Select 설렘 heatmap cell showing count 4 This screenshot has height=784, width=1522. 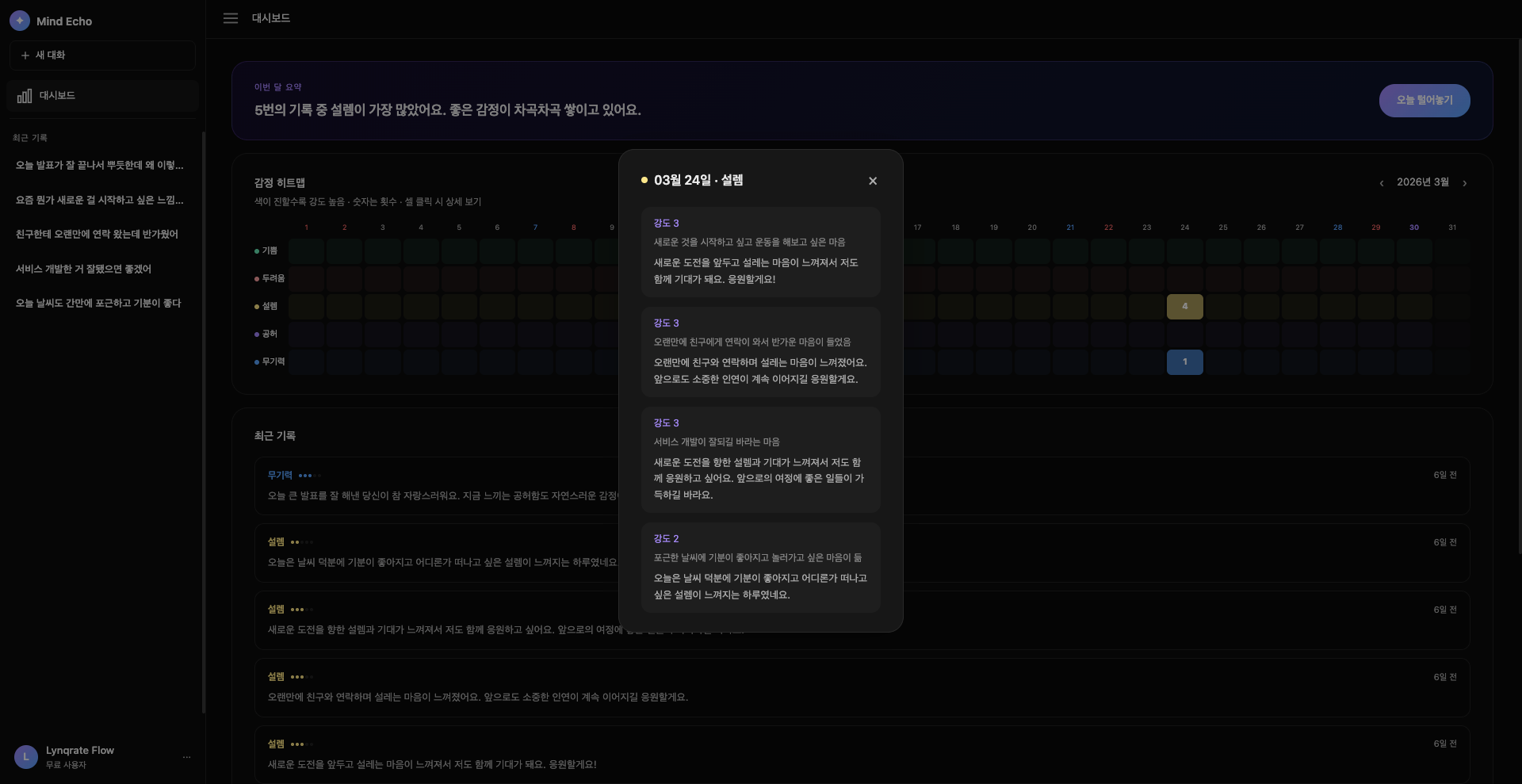1184,307
